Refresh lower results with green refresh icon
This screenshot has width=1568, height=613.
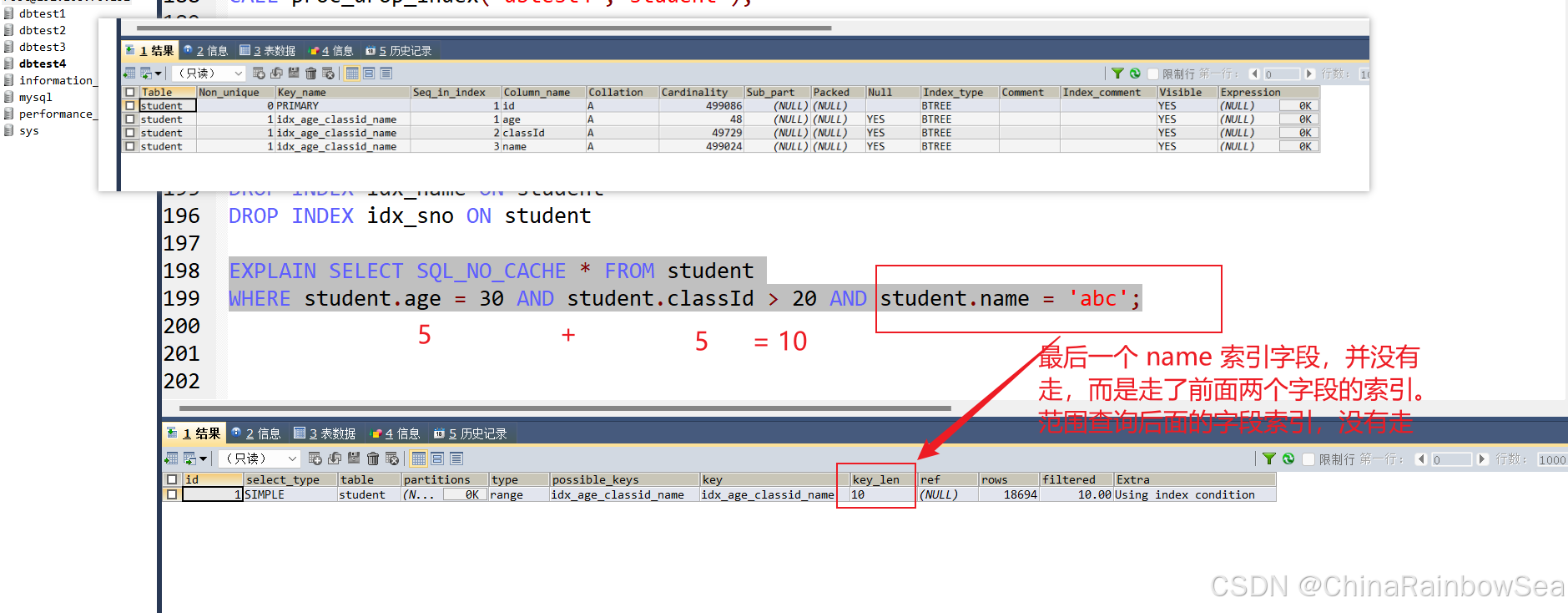pyautogui.click(x=1288, y=458)
